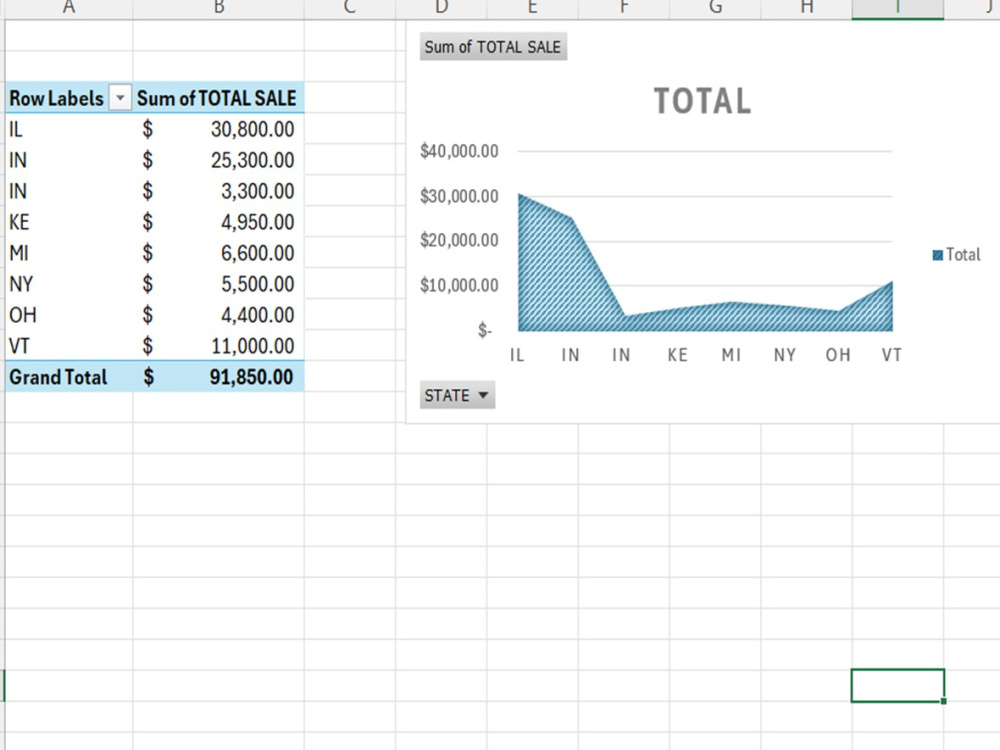The width and height of the screenshot is (1000, 750).
Task: Select column C header
Action: point(349,8)
